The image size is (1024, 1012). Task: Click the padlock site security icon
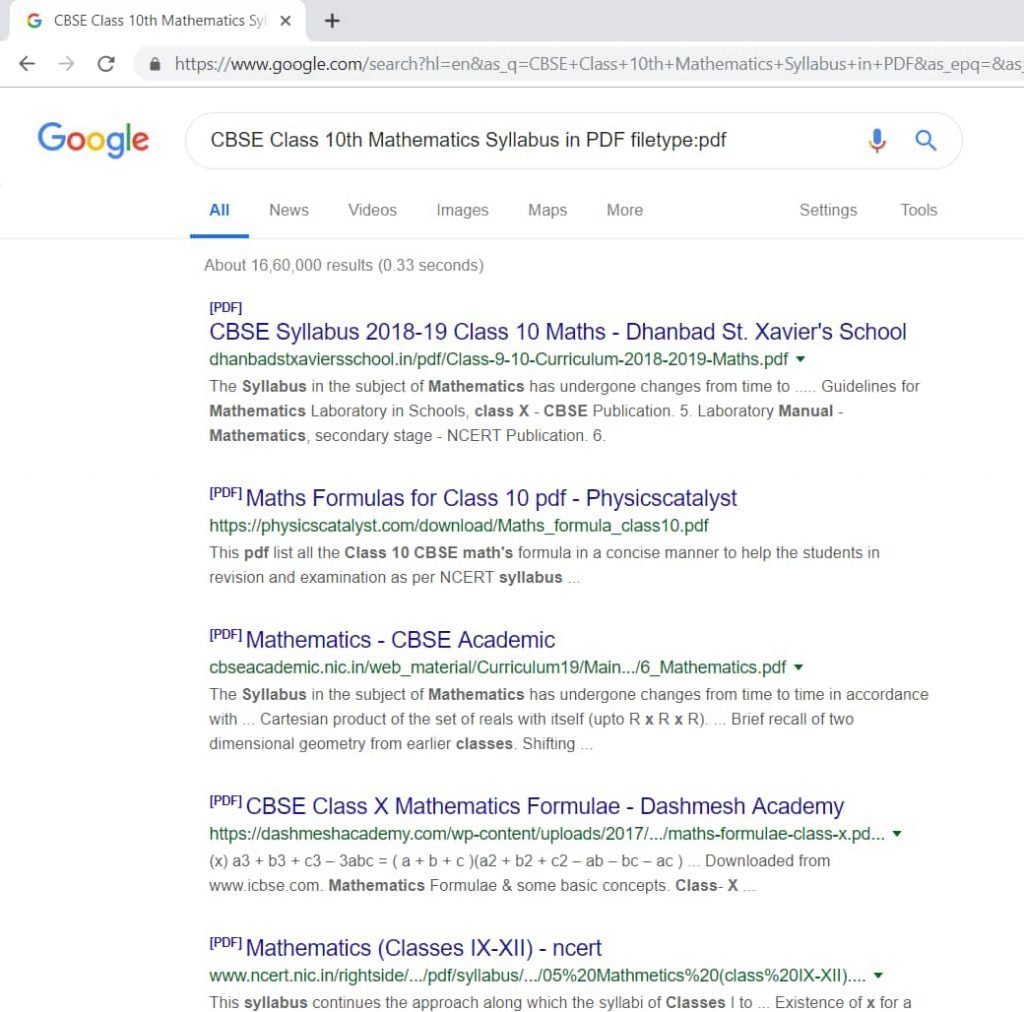pyautogui.click(x=155, y=64)
